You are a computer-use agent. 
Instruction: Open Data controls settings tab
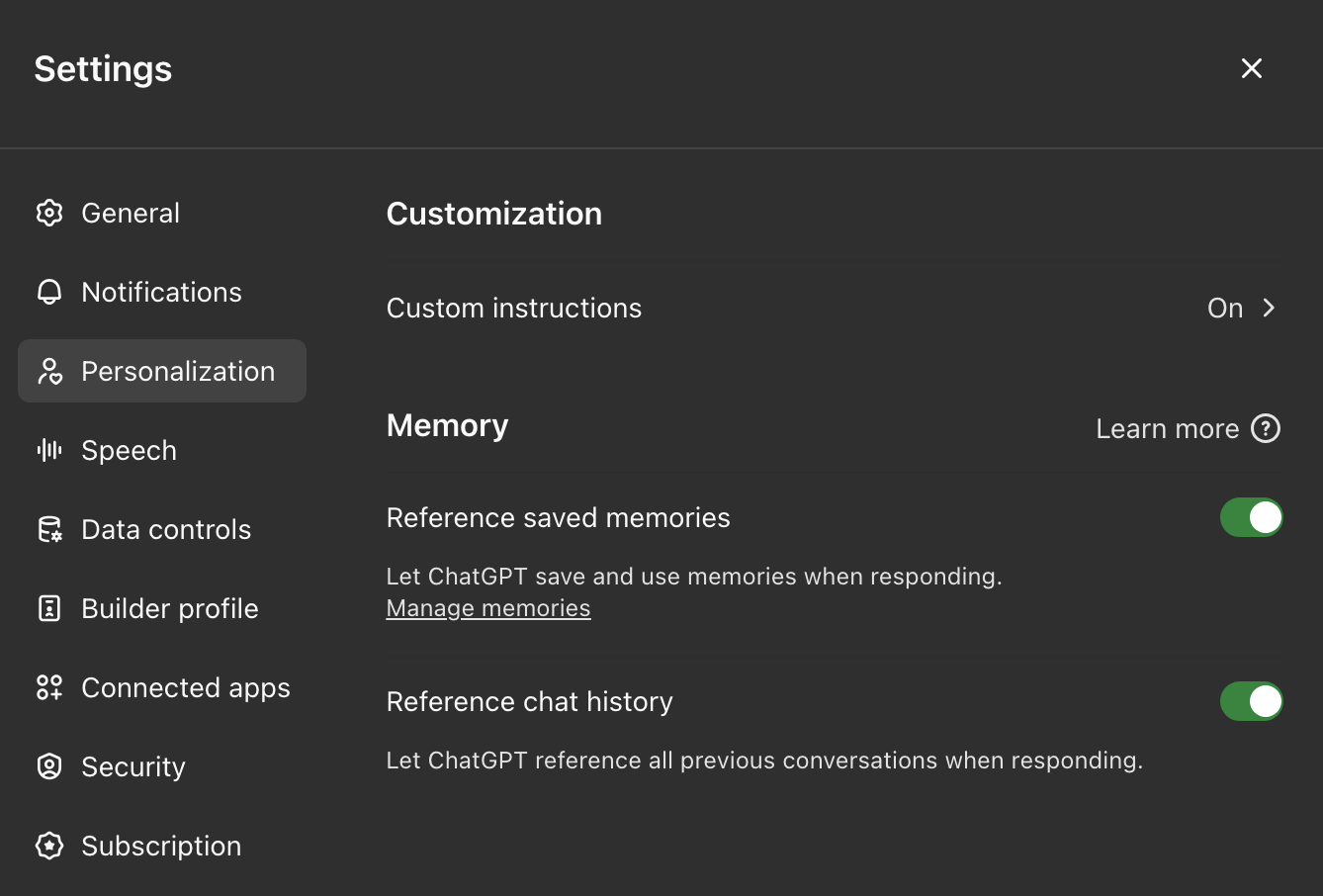(162, 529)
